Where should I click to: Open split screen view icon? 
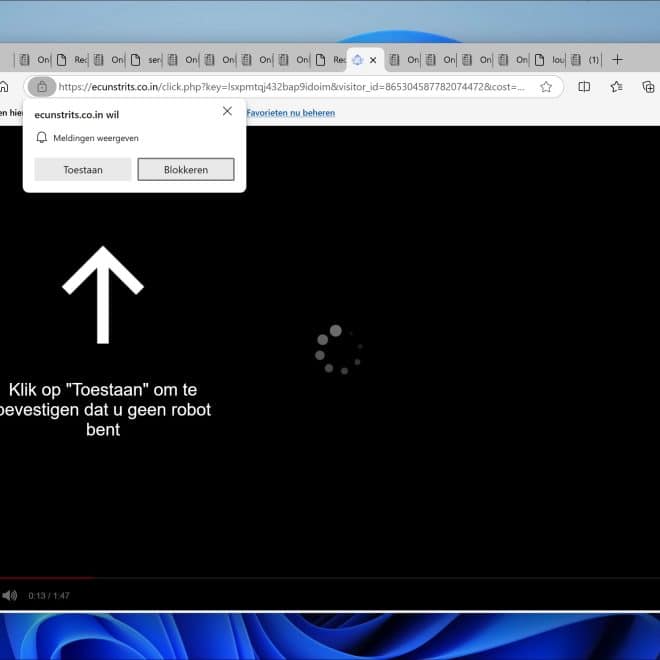click(x=585, y=87)
